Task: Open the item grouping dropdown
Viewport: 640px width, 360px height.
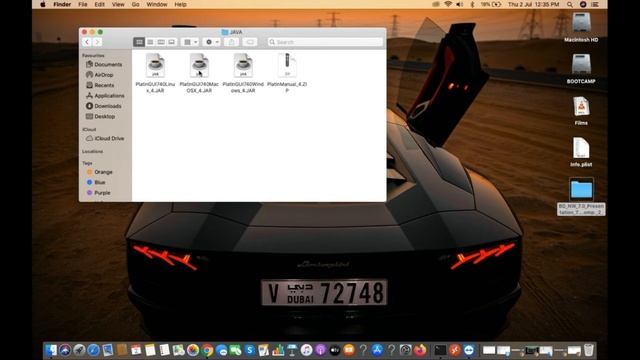Action: pos(190,42)
